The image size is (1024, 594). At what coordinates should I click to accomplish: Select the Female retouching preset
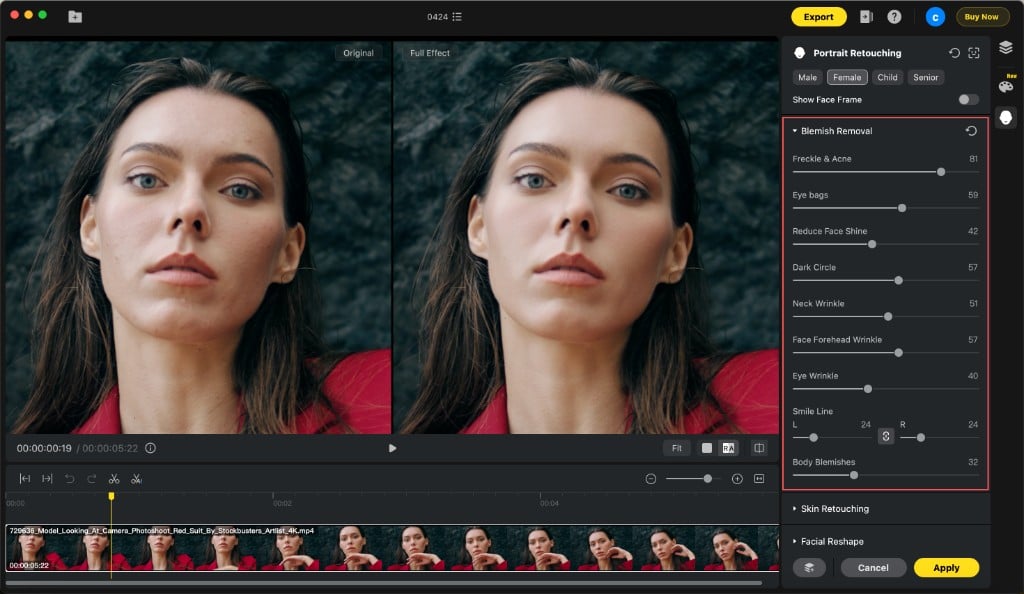point(846,77)
